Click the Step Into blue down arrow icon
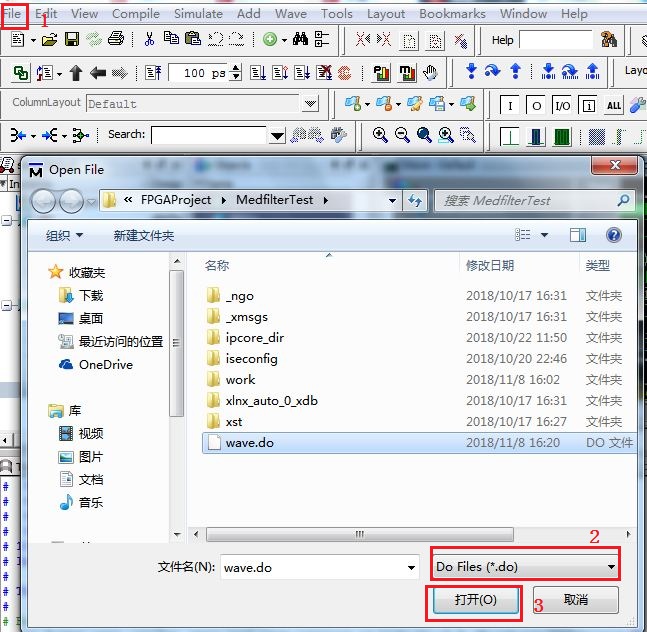 tap(471, 71)
